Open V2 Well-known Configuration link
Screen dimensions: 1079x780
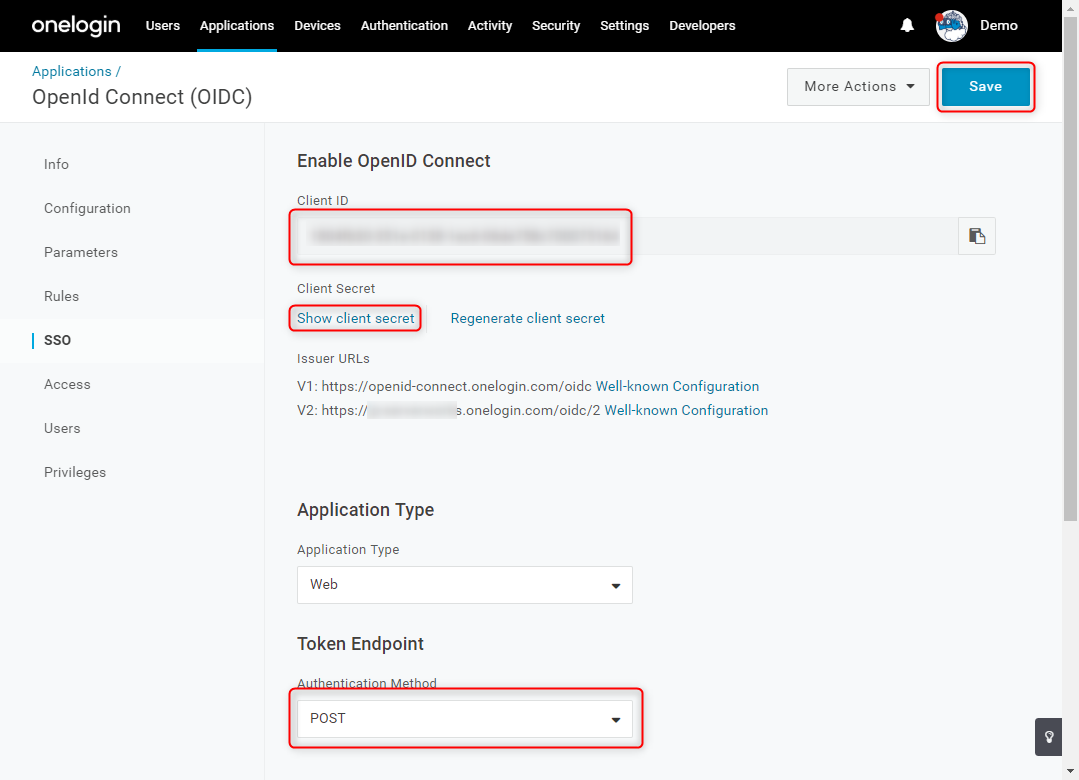[x=686, y=410]
